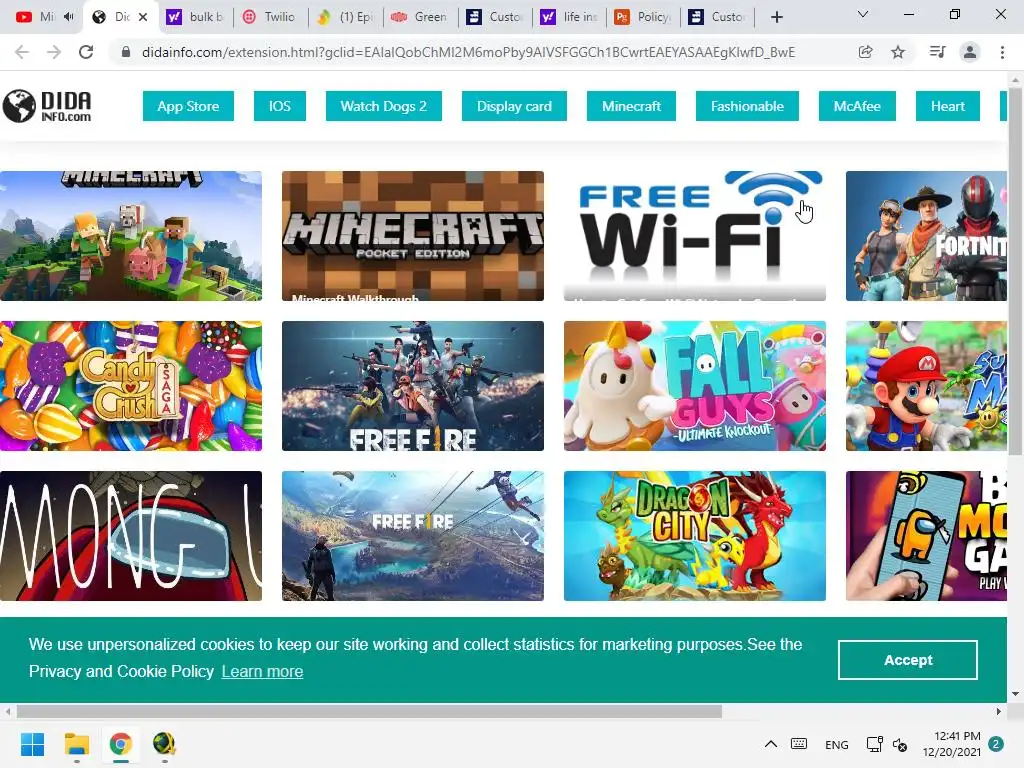This screenshot has width=1024, height=768.
Task: Click the Chrome taskbar icon
Action: coord(120,744)
